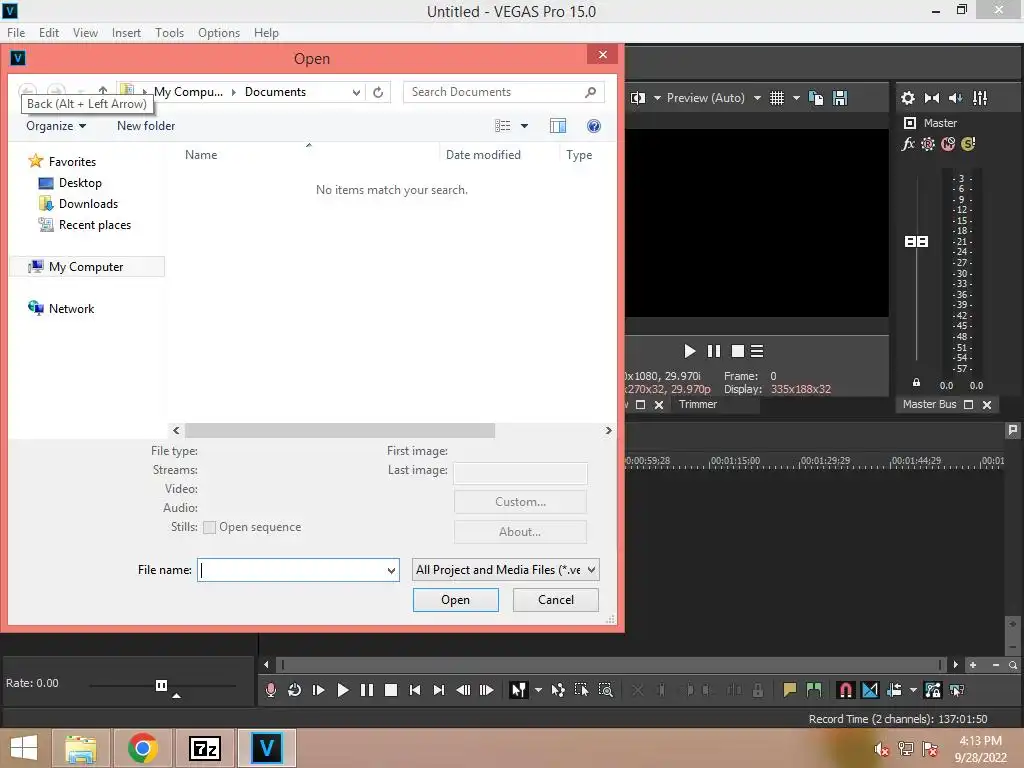The height and width of the screenshot is (768, 1024).
Task: Open the File menu
Action: [x=16, y=33]
